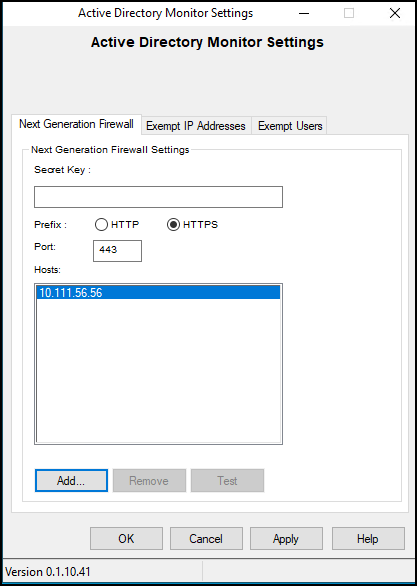This screenshot has height=586, width=417.
Task: Click the Test button
Action: click(227, 481)
